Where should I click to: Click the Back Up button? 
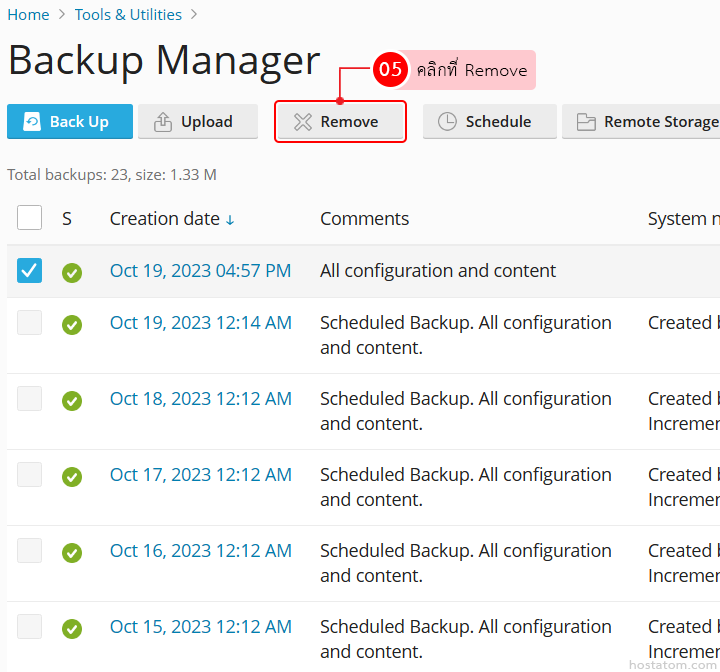click(x=69, y=122)
